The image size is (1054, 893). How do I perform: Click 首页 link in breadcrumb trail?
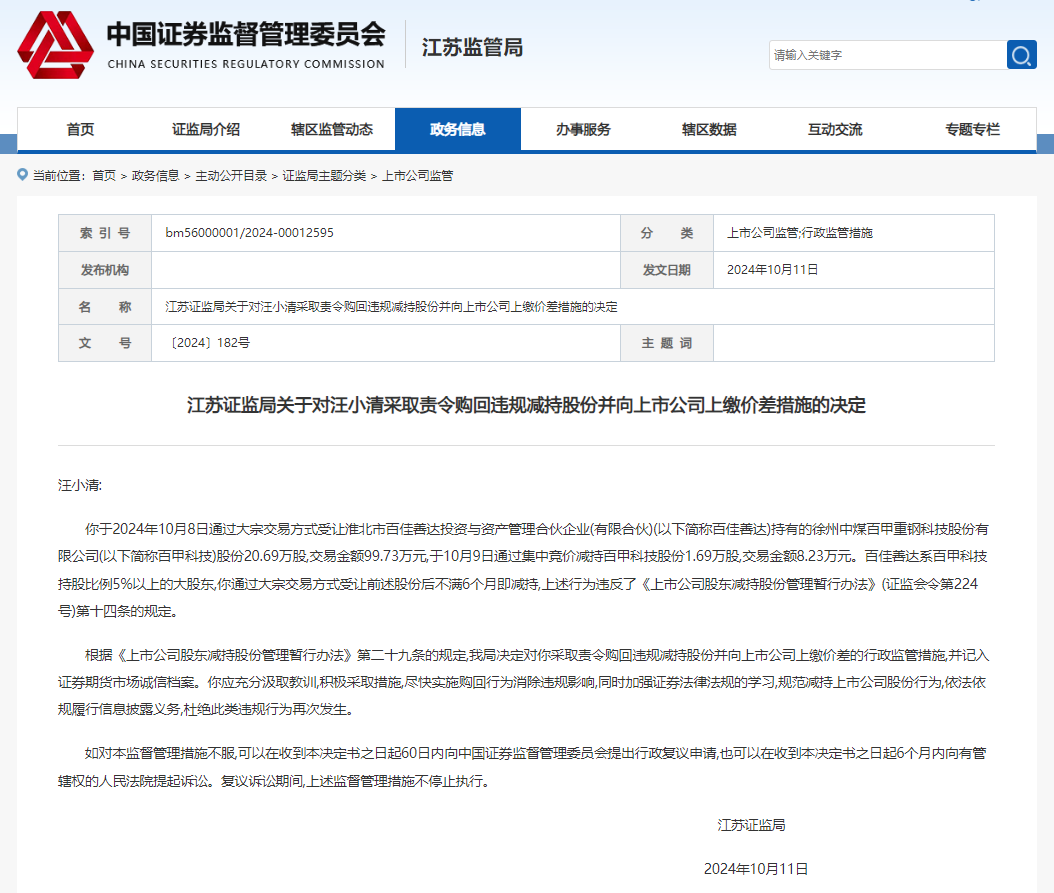[x=104, y=175]
